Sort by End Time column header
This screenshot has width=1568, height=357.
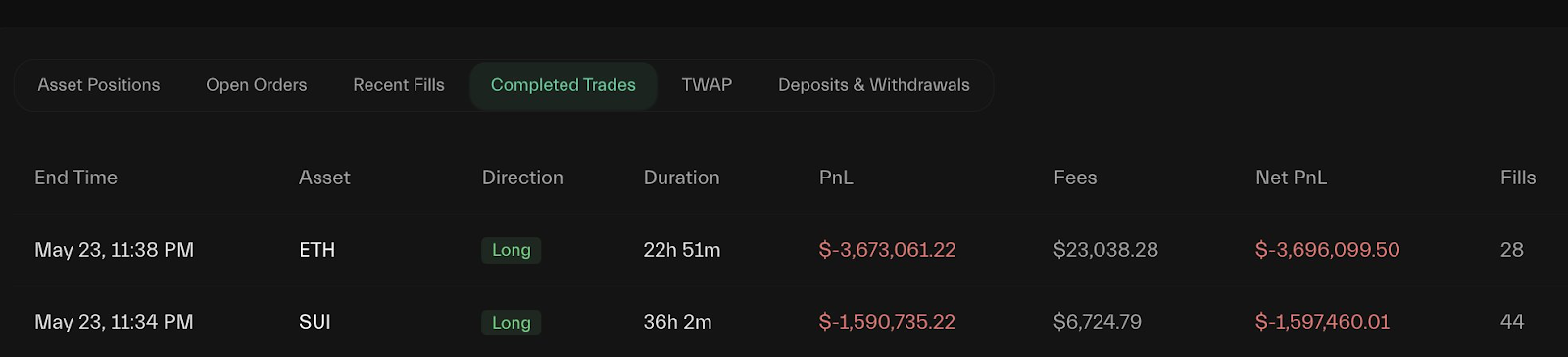(76, 178)
